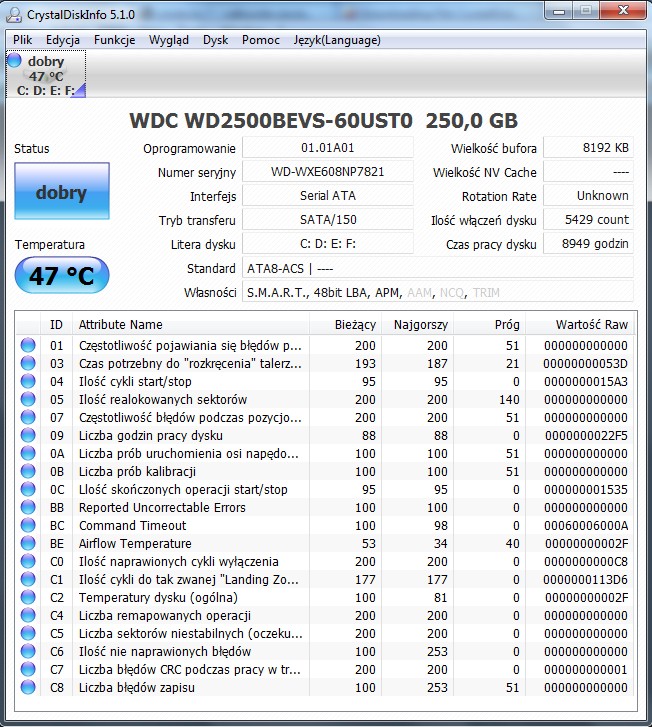Image resolution: width=652 pixels, height=727 pixels.
Task: Select 'Reported Uncorrectable Errors' attribute name
Action: click(162, 507)
